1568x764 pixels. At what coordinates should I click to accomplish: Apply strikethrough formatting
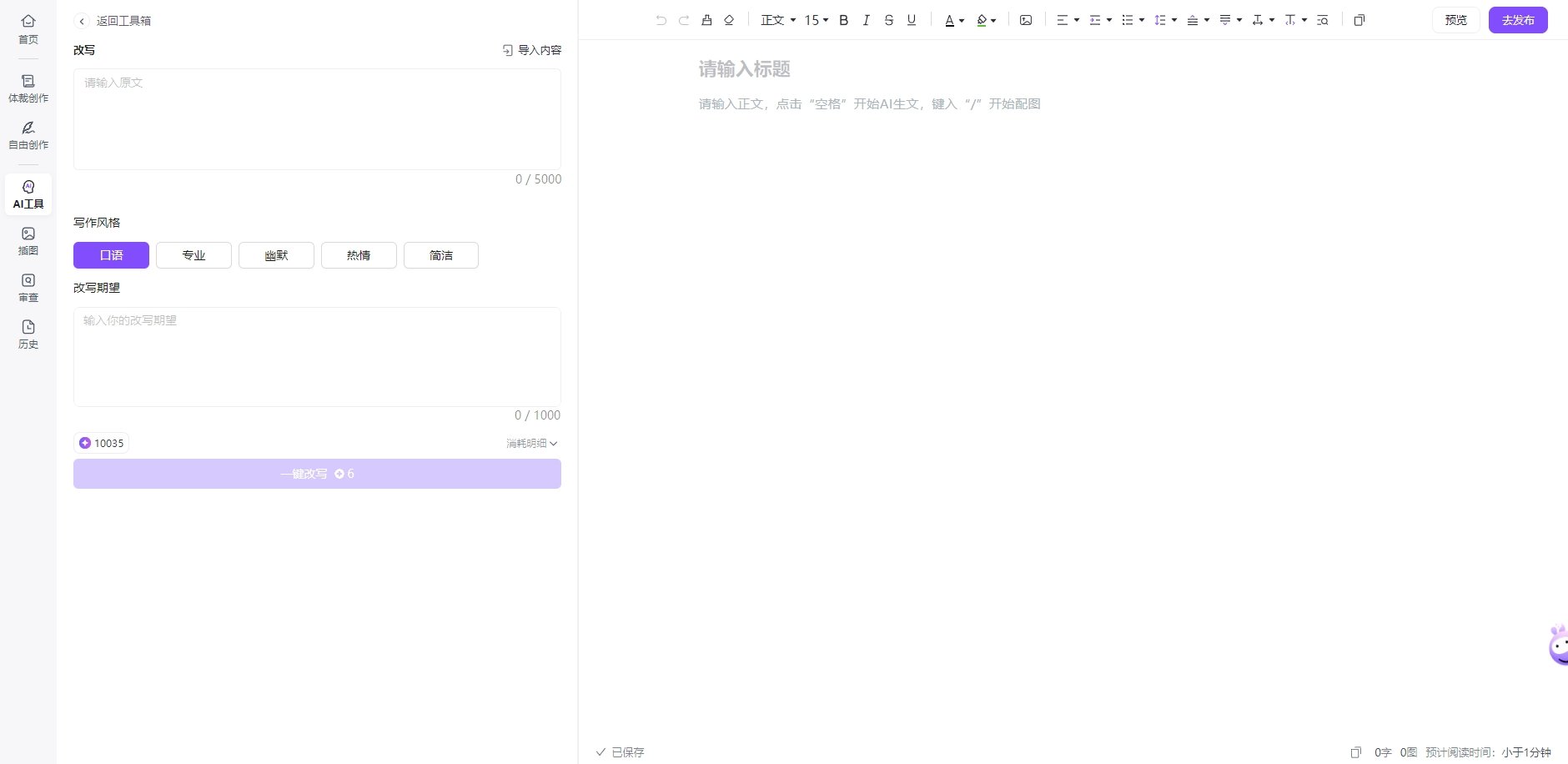(x=888, y=20)
